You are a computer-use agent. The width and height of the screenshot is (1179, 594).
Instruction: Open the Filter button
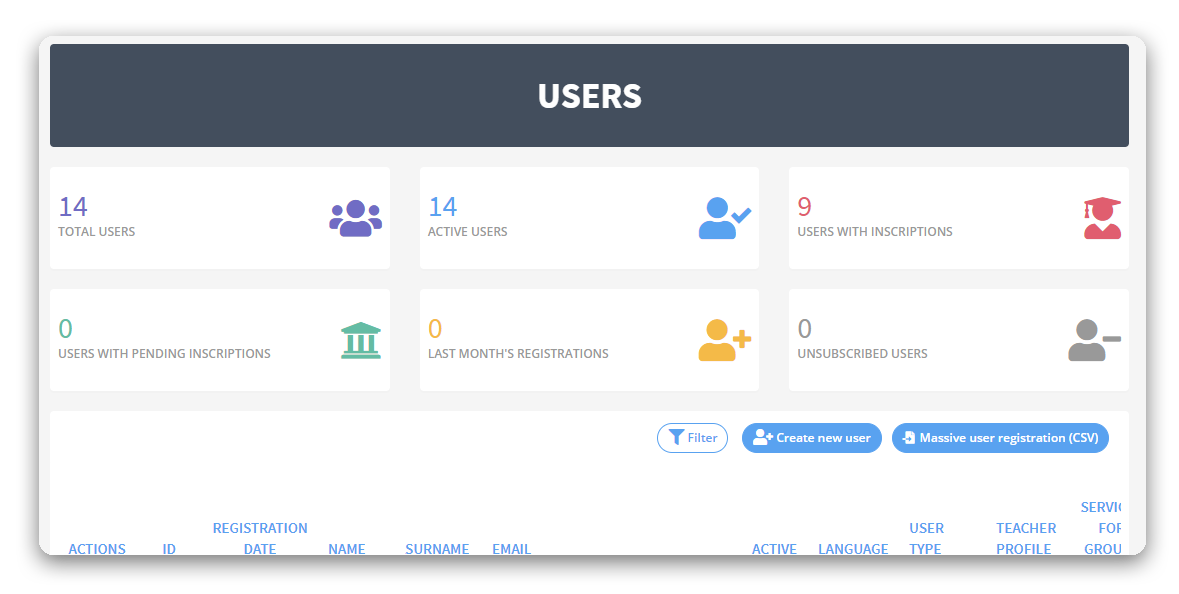692,438
